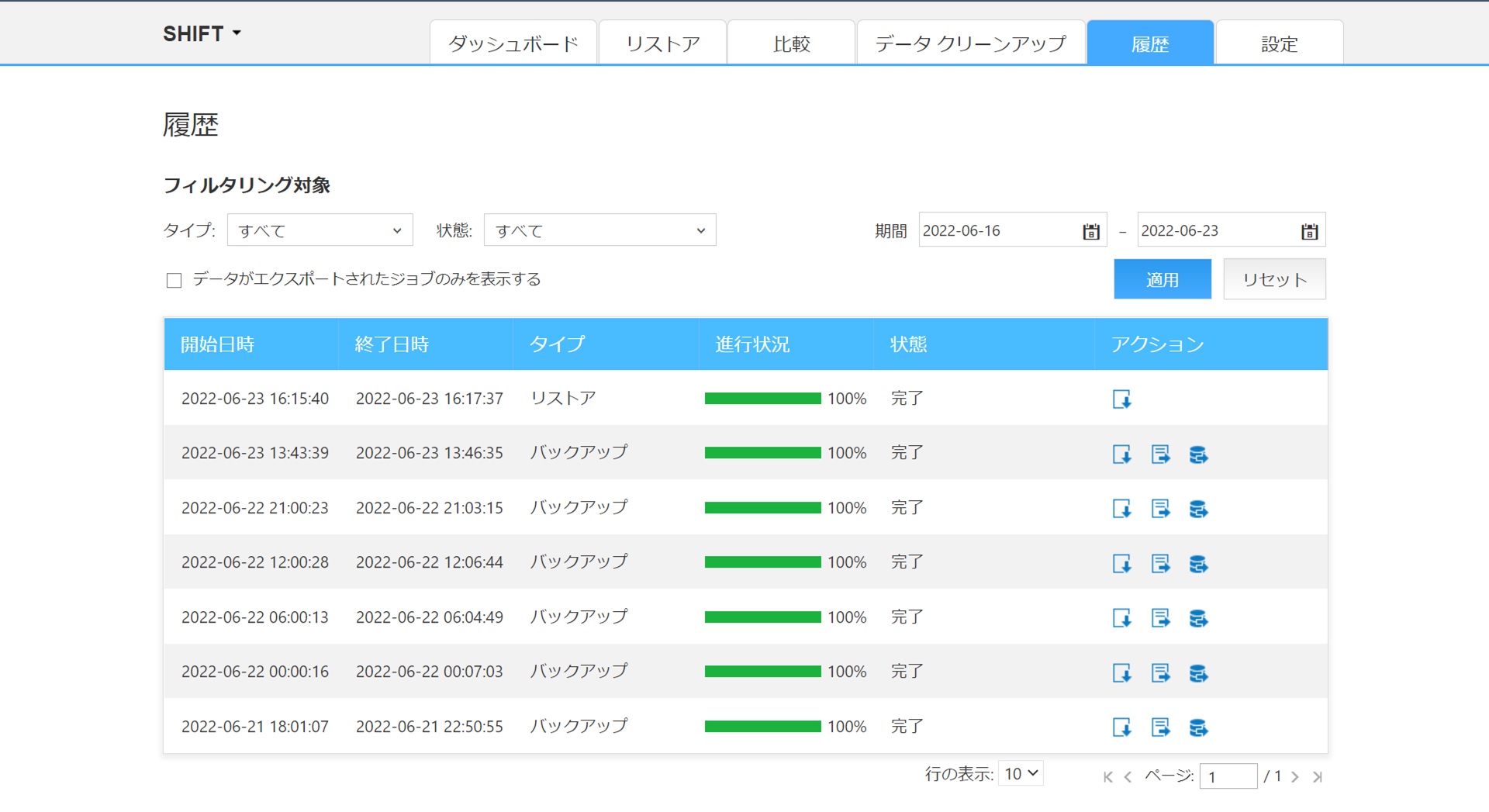Go to previous page arrow
This screenshot has width=1489, height=812.
click(x=1128, y=776)
